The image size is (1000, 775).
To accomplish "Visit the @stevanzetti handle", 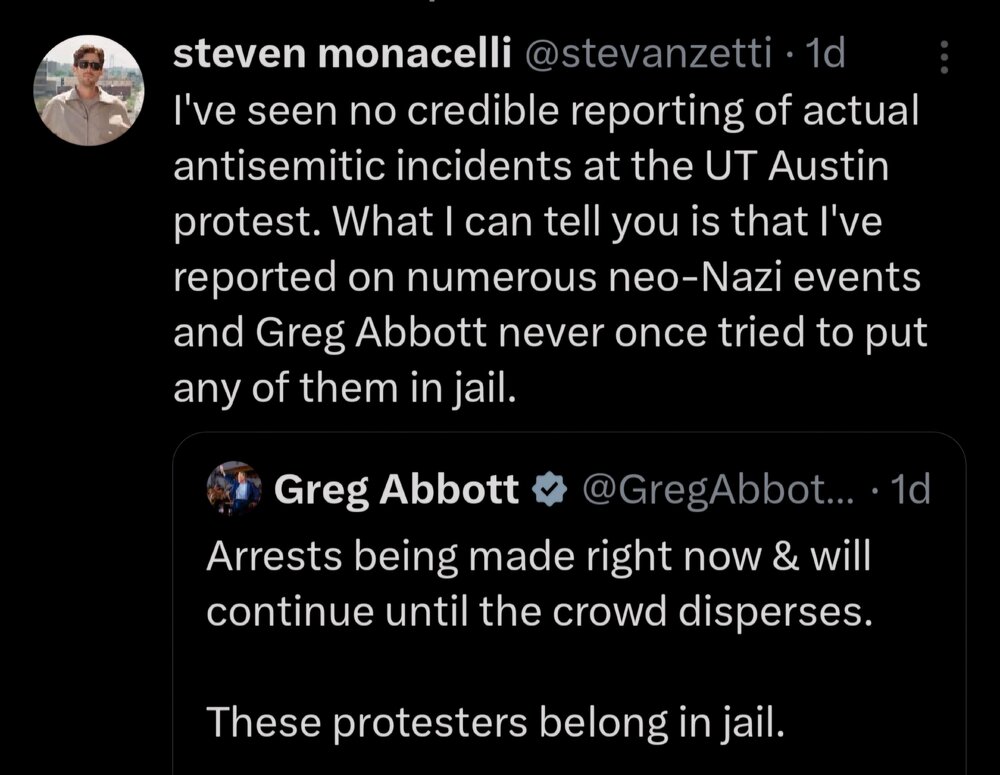I will click(641, 55).
